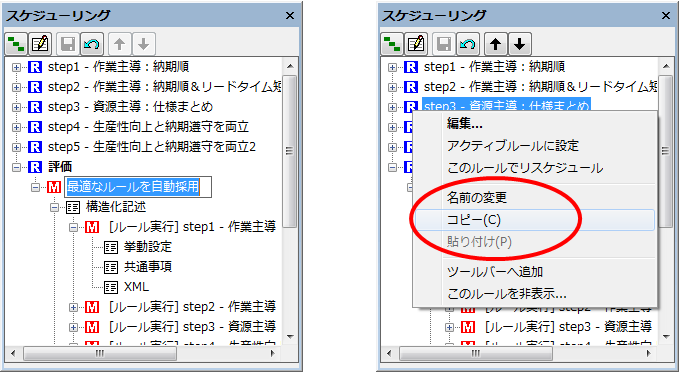This screenshot has width=680, height=372.
Task: Choose 名前の変更 in the context menu
Action: [x=477, y=198]
